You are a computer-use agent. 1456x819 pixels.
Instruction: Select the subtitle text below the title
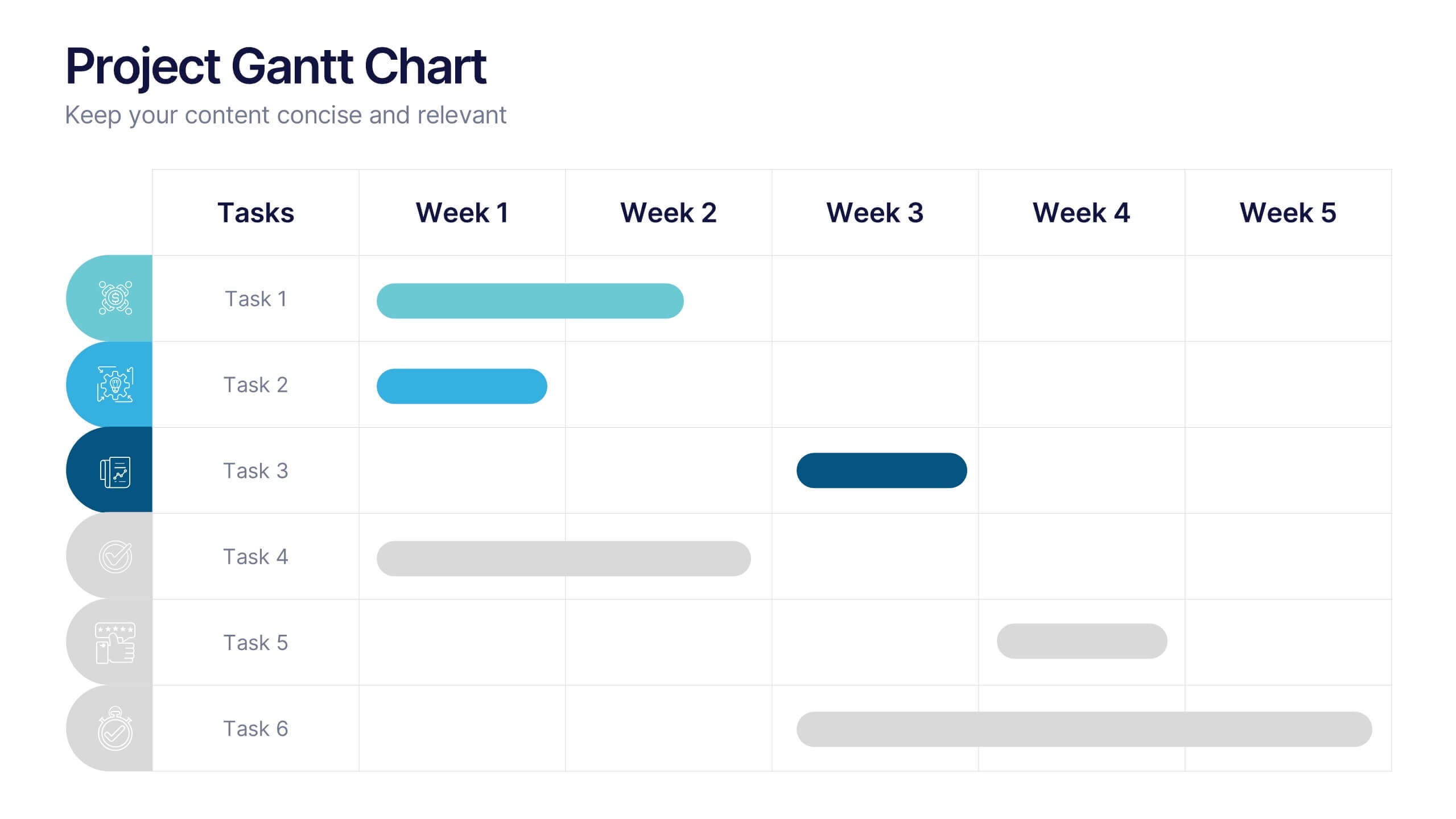click(x=286, y=115)
